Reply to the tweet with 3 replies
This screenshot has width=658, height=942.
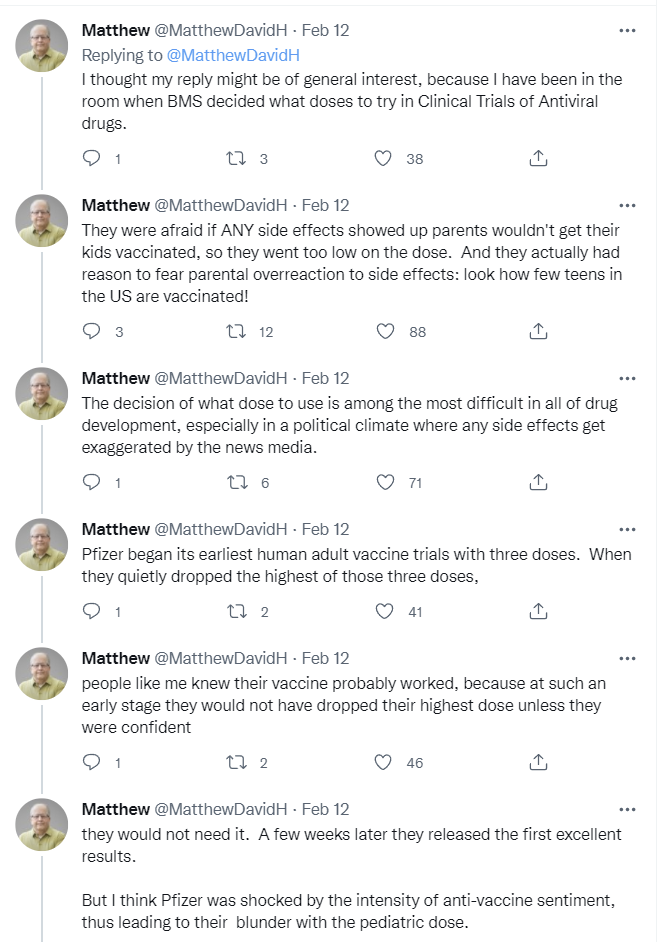(x=92, y=332)
